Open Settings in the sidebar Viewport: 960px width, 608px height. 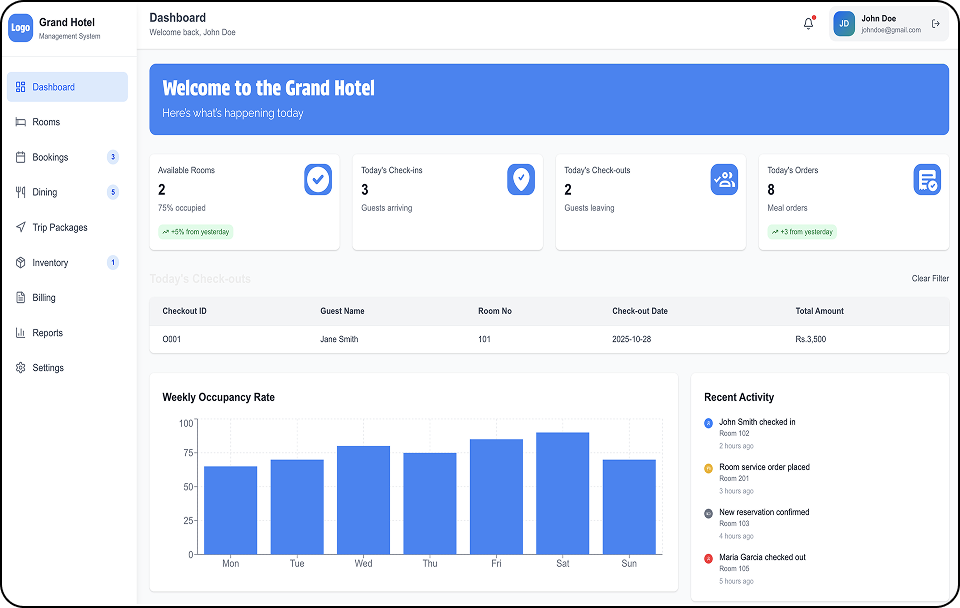[x=48, y=368]
